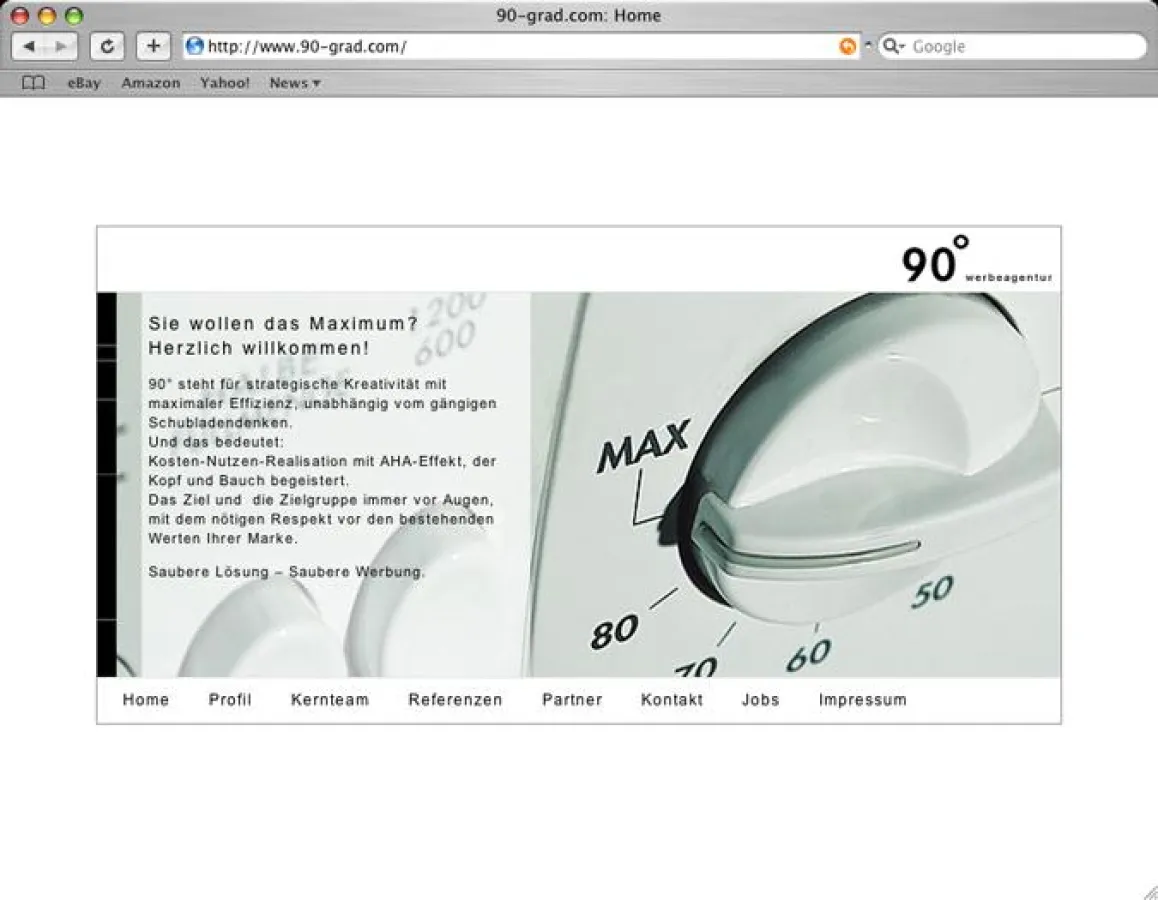This screenshot has width=1158, height=900.
Task: Click the magnifying glass in Google search field
Action: coord(891,46)
